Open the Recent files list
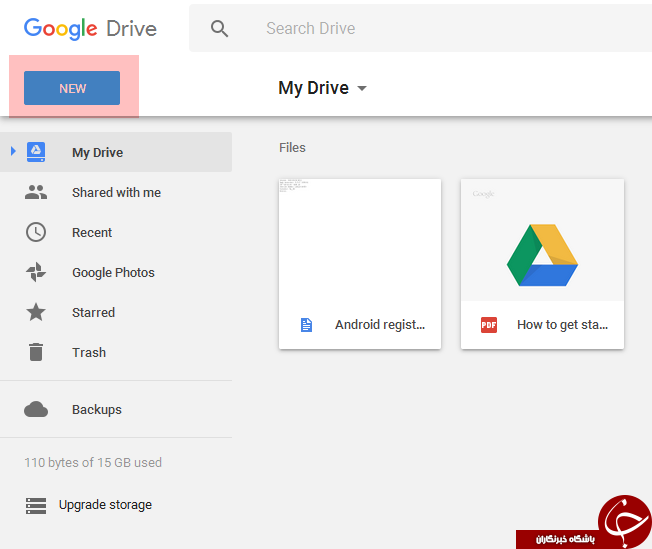This screenshot has height=549, width=652. (92, 232)
